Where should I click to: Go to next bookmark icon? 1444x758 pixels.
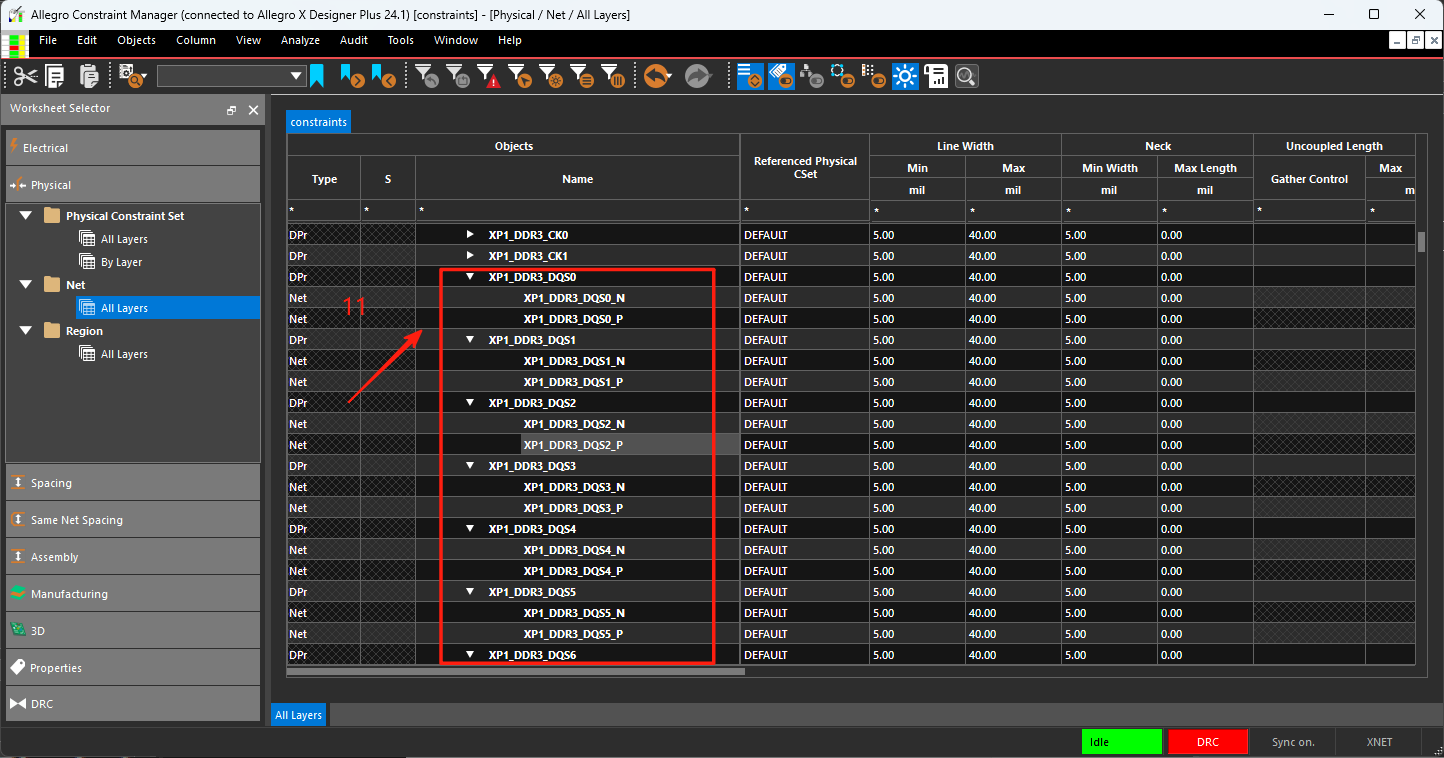(x=351, y=76)
